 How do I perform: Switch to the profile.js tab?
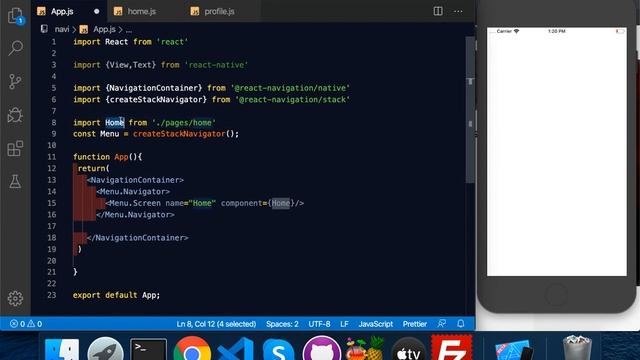click(x=219, y=11)
